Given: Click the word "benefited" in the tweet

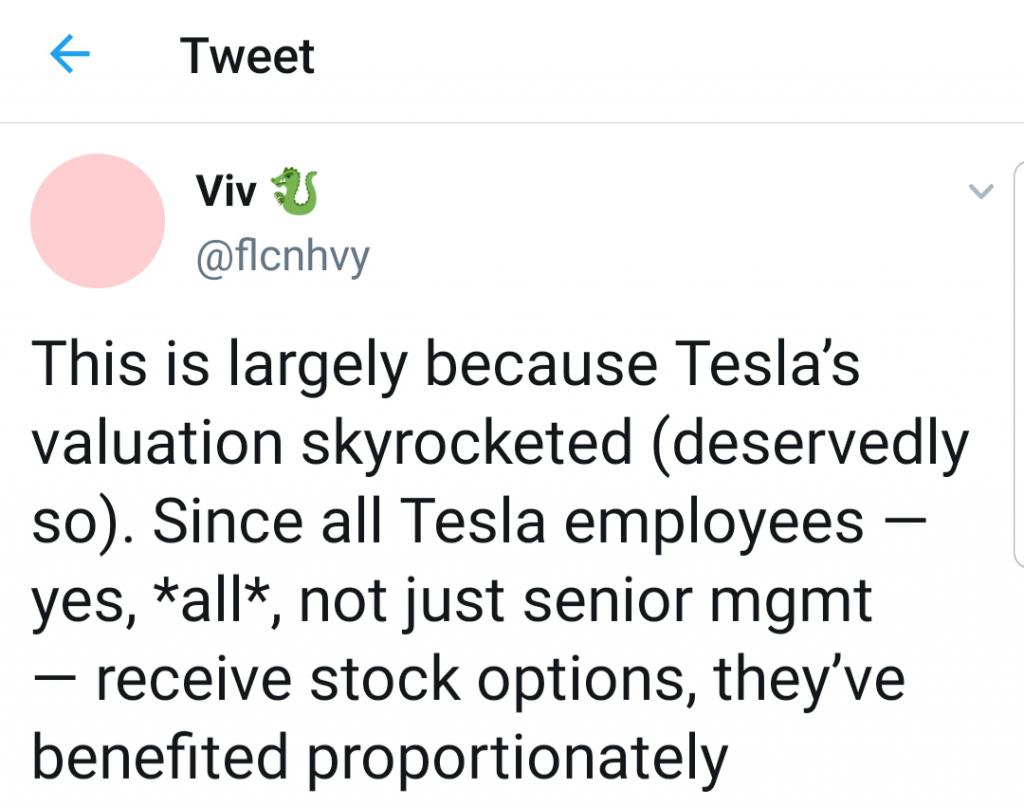Looking at the screenshot, I should pyautogui.click(x=161, y=757).
